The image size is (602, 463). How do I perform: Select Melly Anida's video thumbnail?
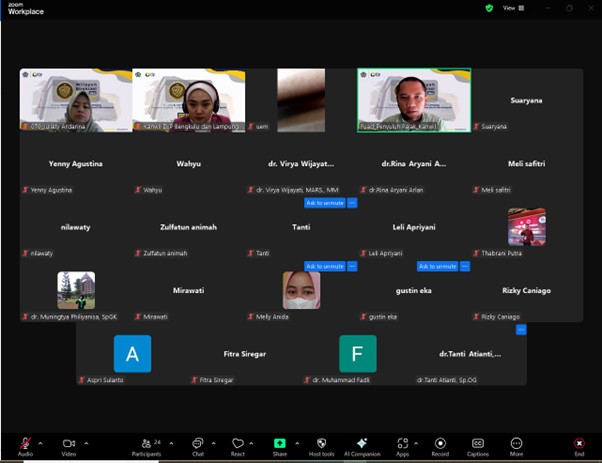[x=301, y=290]
